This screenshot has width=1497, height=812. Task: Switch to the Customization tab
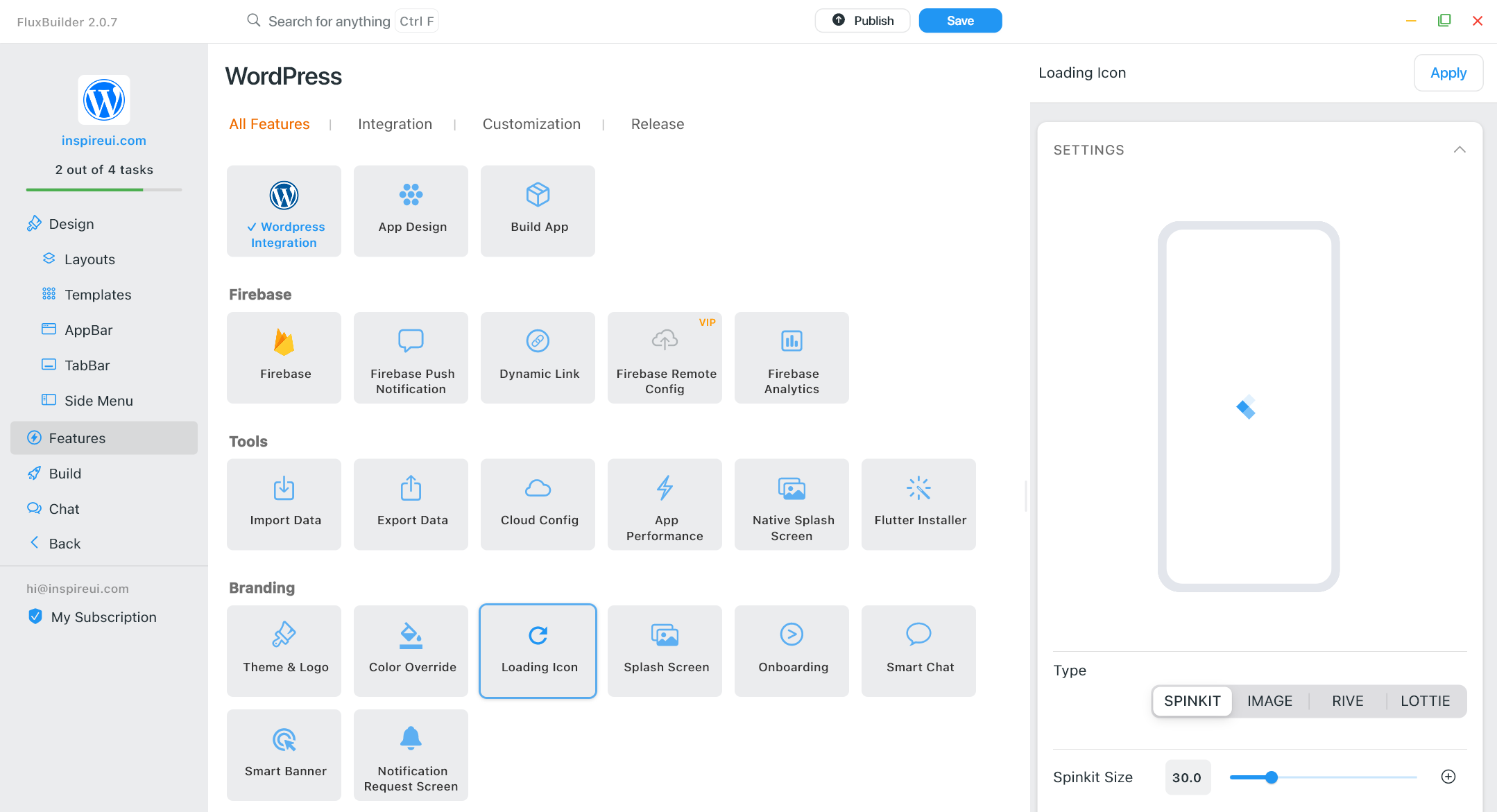tap(531, 124)
